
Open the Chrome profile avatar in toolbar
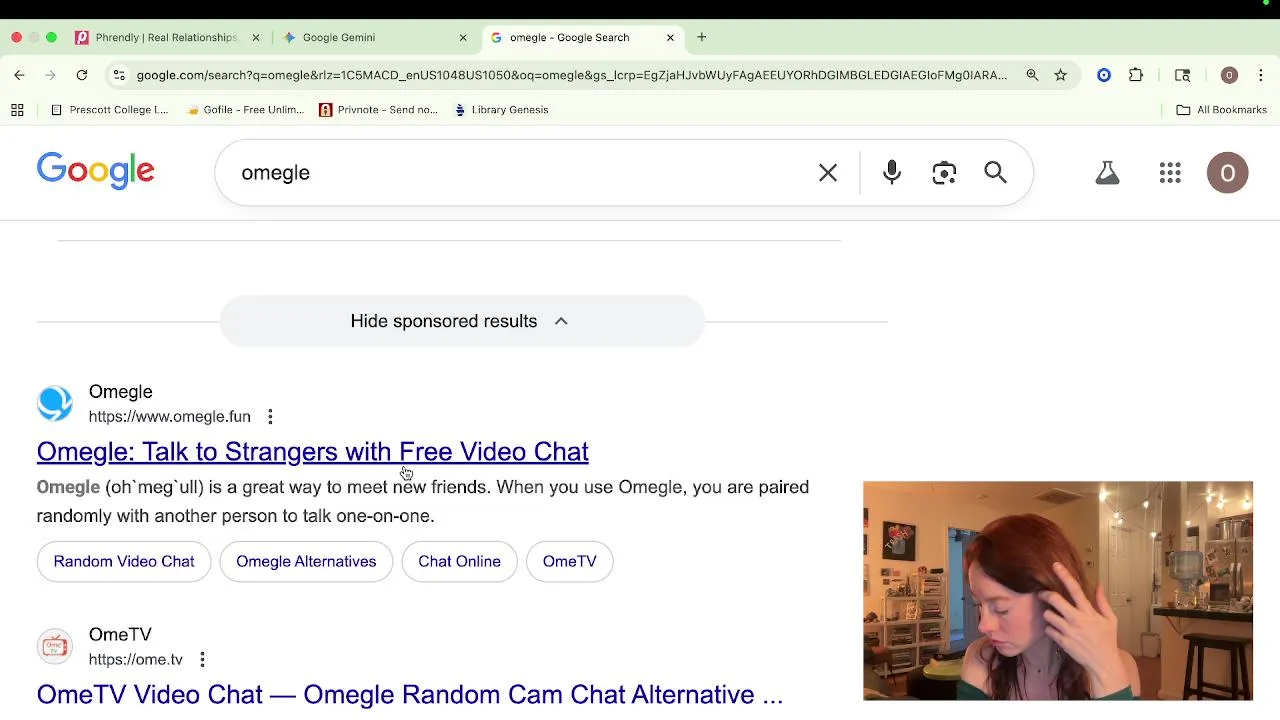(x=1229, y=75)
